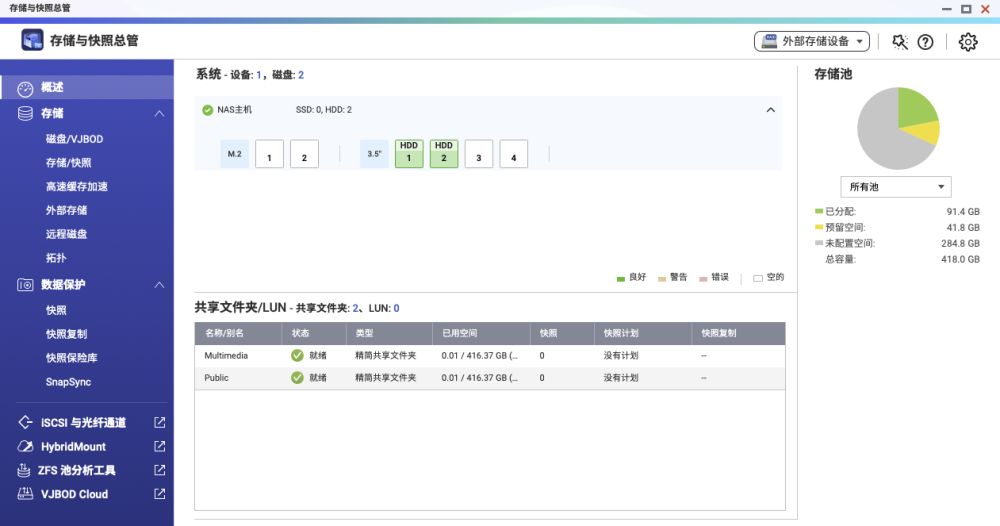
Task: Open the settings gear icon
Action: (x=967, y=41)
